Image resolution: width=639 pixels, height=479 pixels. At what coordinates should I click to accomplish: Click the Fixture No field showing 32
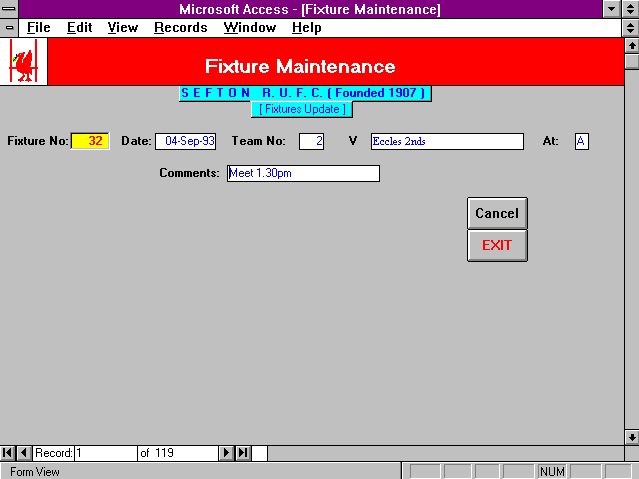[90, 141]
